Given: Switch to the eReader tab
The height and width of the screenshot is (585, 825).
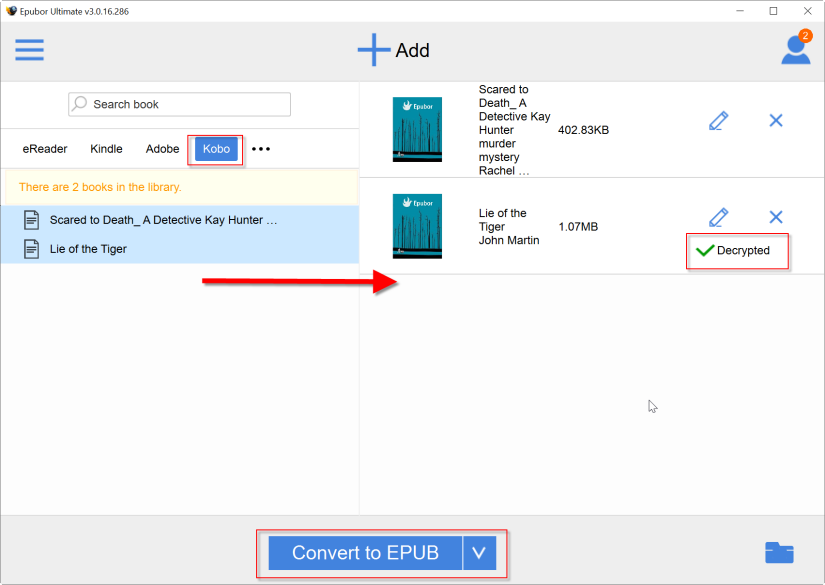Looking at the screenshot, I should pos(45,149).
